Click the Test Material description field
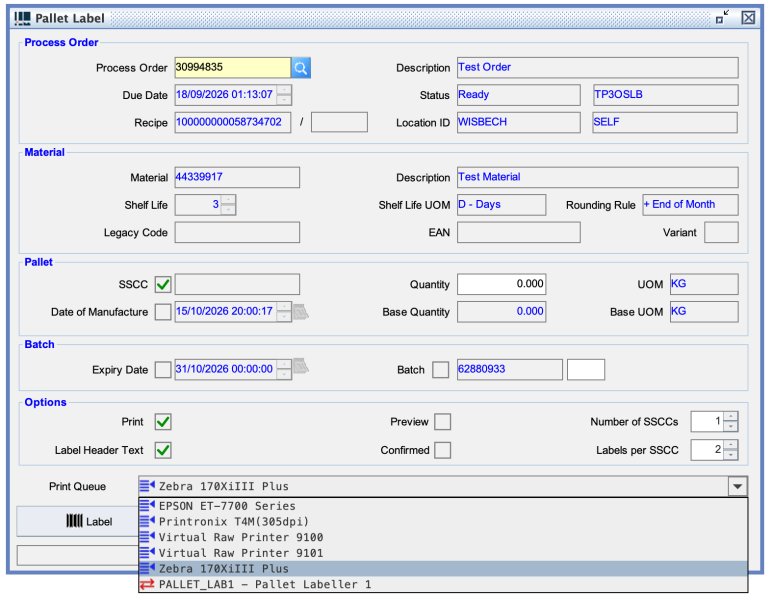Viewport: 773px width, 599px height. click(x=597, y=177)
